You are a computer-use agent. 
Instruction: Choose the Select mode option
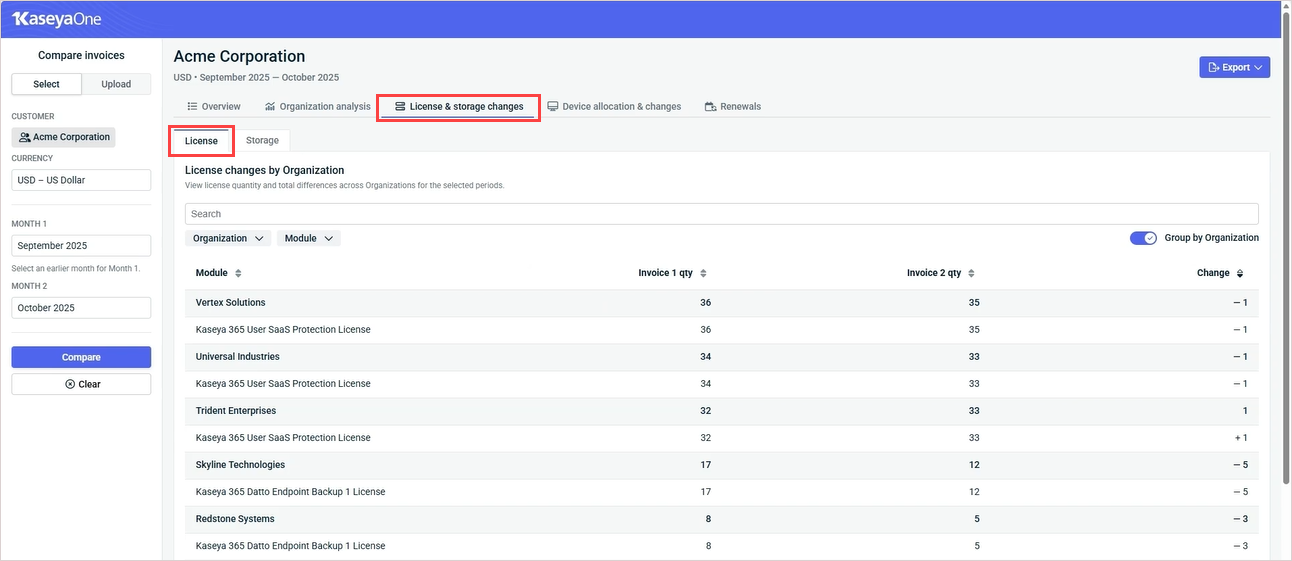click(46, 84)
